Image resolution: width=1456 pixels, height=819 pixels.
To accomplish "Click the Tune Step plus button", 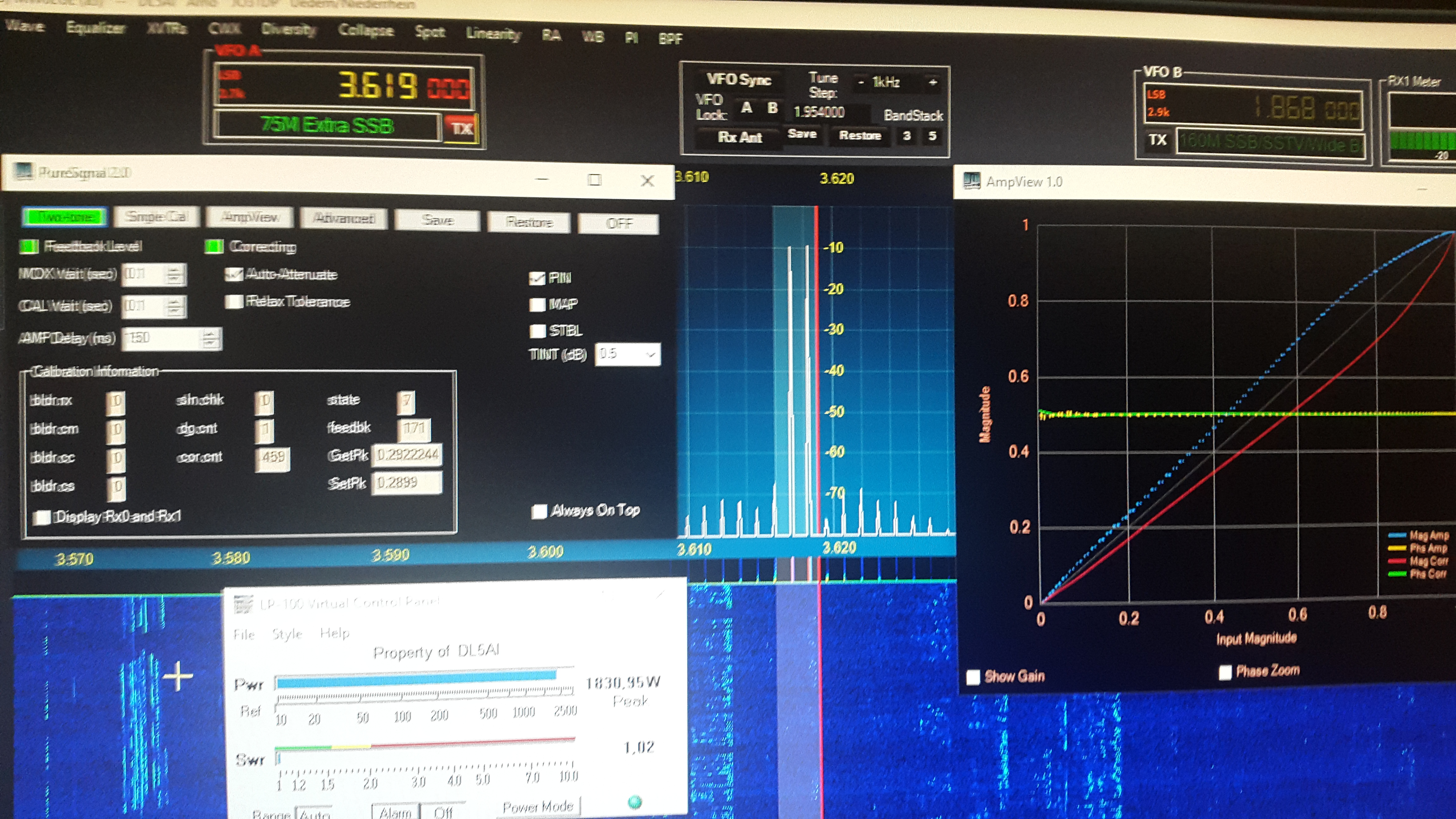I will [x=933, y=82].
